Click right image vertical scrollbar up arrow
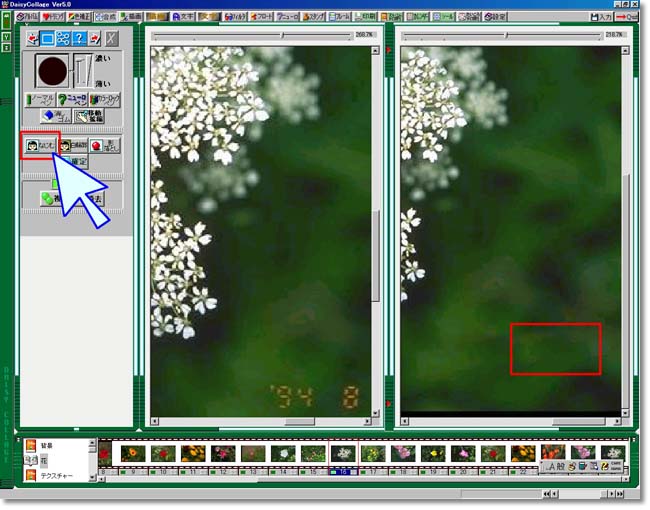The image size is (650, 510). pos(625,51)
